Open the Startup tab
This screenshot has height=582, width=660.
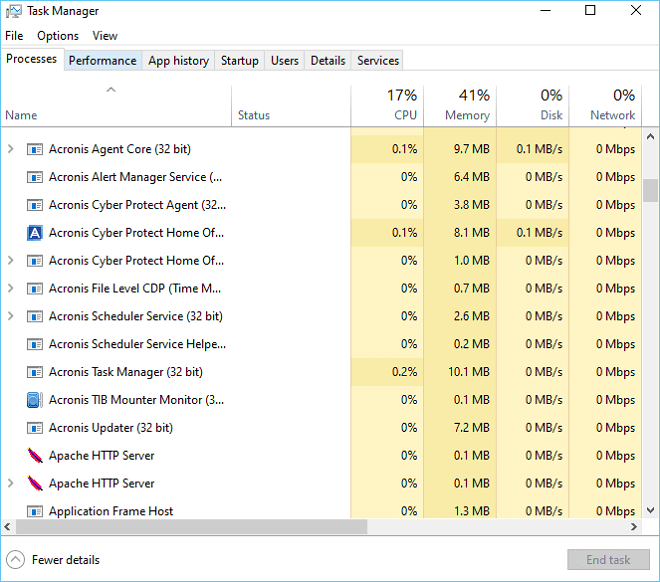(240, 60)
